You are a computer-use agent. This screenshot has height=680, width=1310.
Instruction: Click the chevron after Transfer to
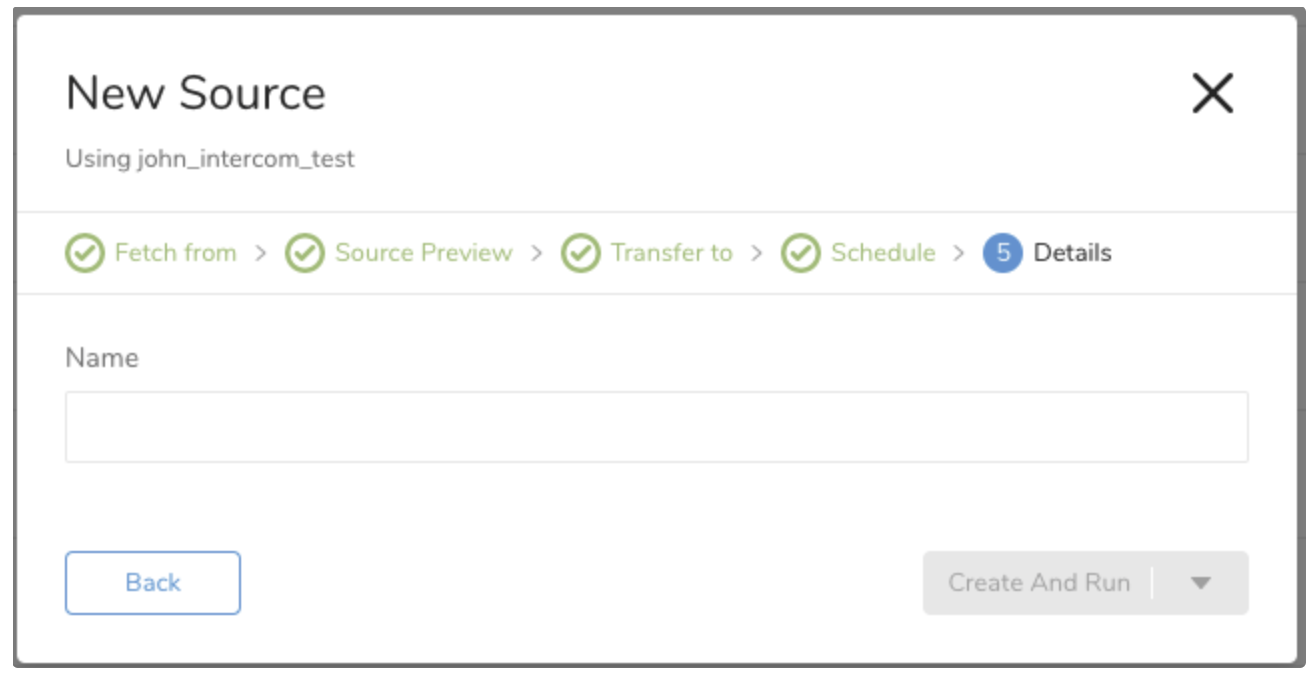pyautogui.click(x=757, y=253)
